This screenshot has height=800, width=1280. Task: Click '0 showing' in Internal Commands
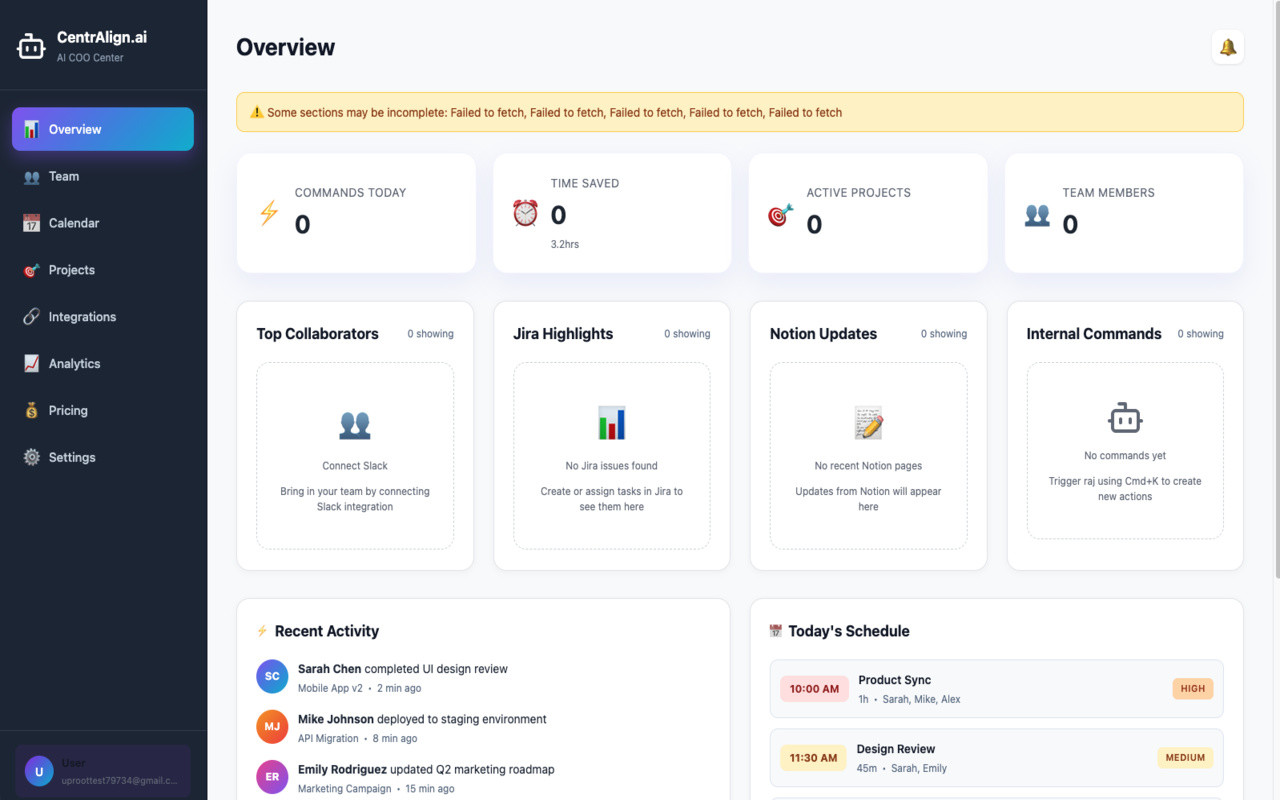click(1200, 334)
